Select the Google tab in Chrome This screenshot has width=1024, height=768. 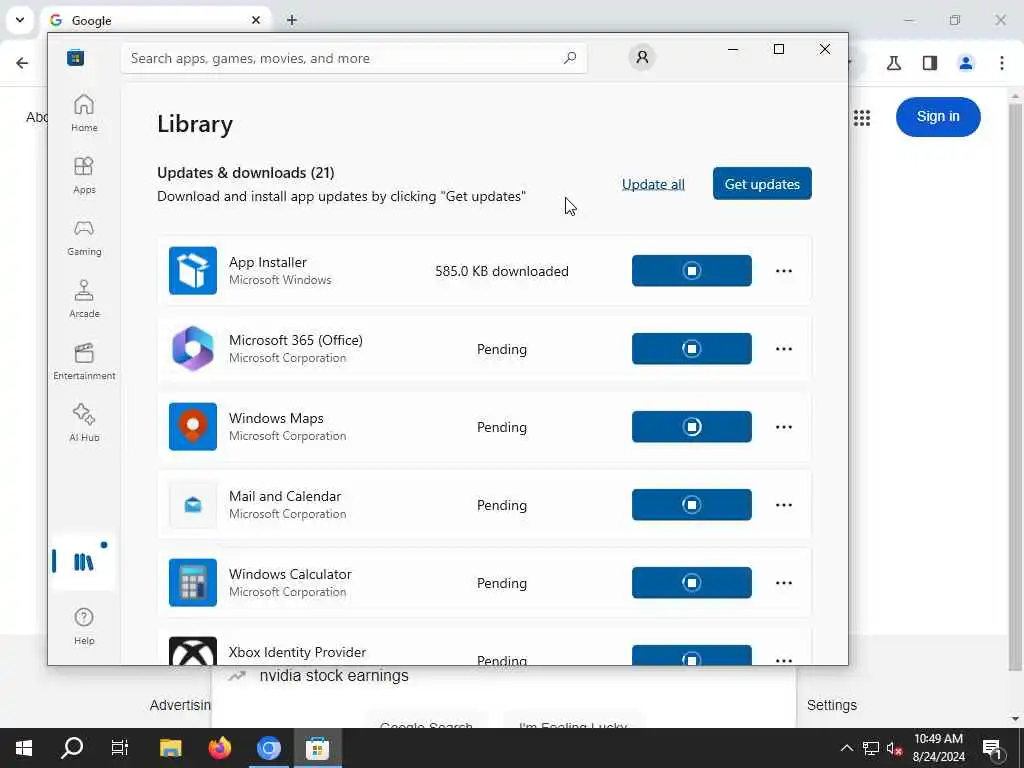[x=155, y=20]
